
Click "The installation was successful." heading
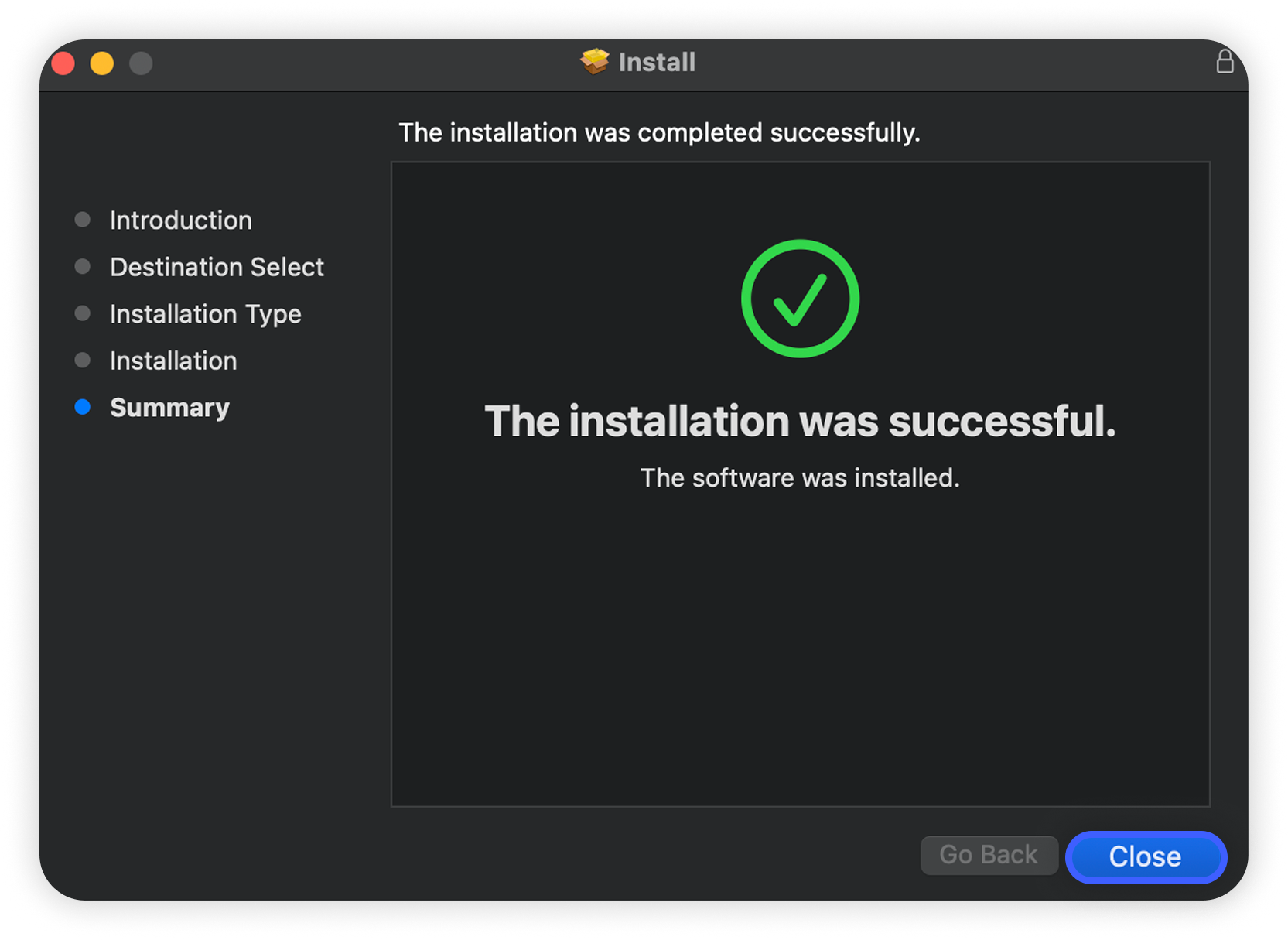tap(800, 421)
